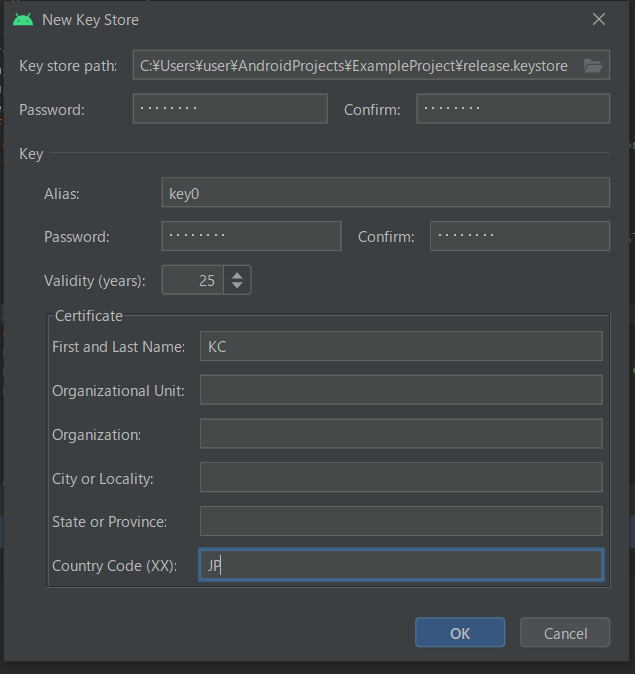Confirm with the OK button

[460, 632]
